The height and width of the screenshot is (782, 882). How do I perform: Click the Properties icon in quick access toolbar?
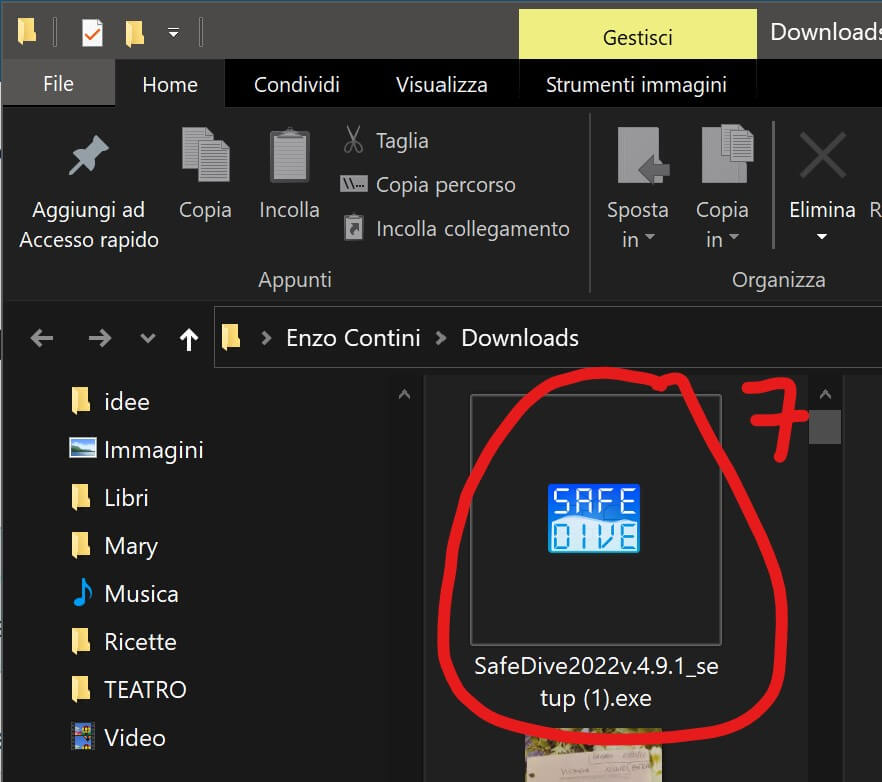pos(92,34)
